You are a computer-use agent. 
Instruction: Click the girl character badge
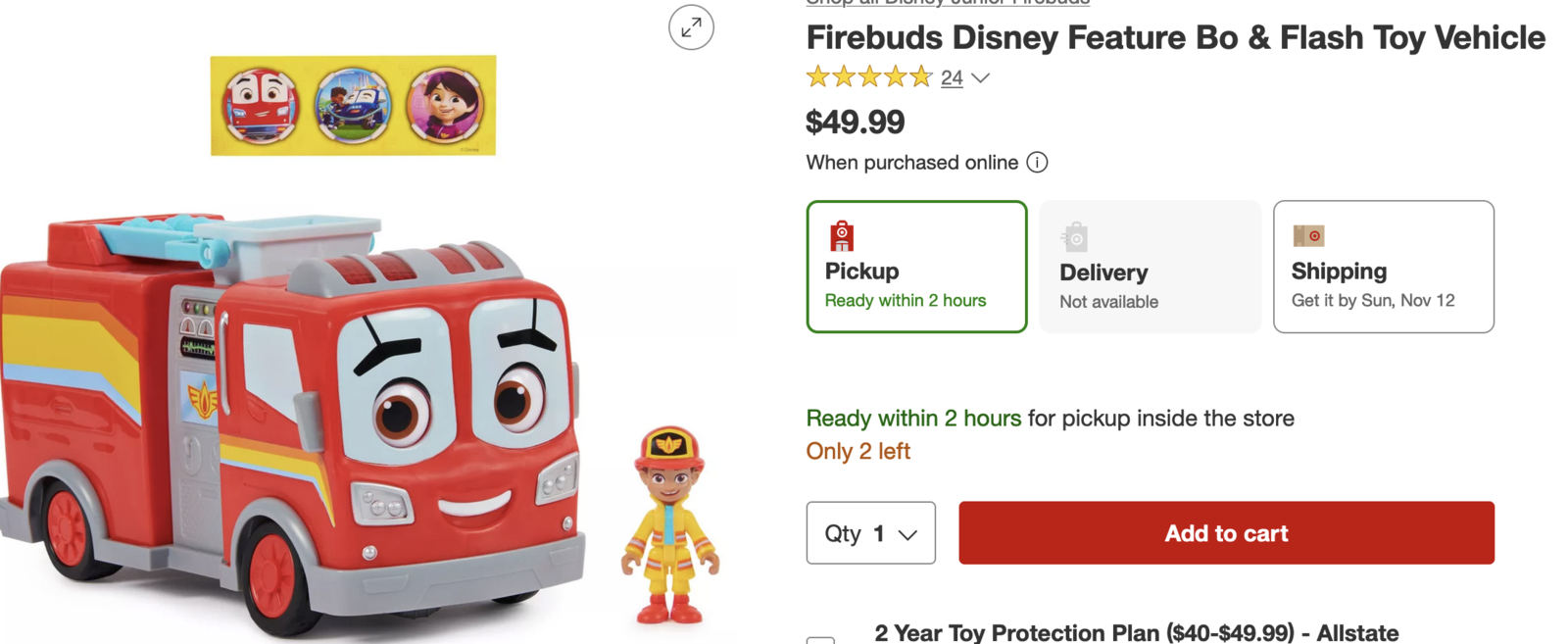pos(445,105)
